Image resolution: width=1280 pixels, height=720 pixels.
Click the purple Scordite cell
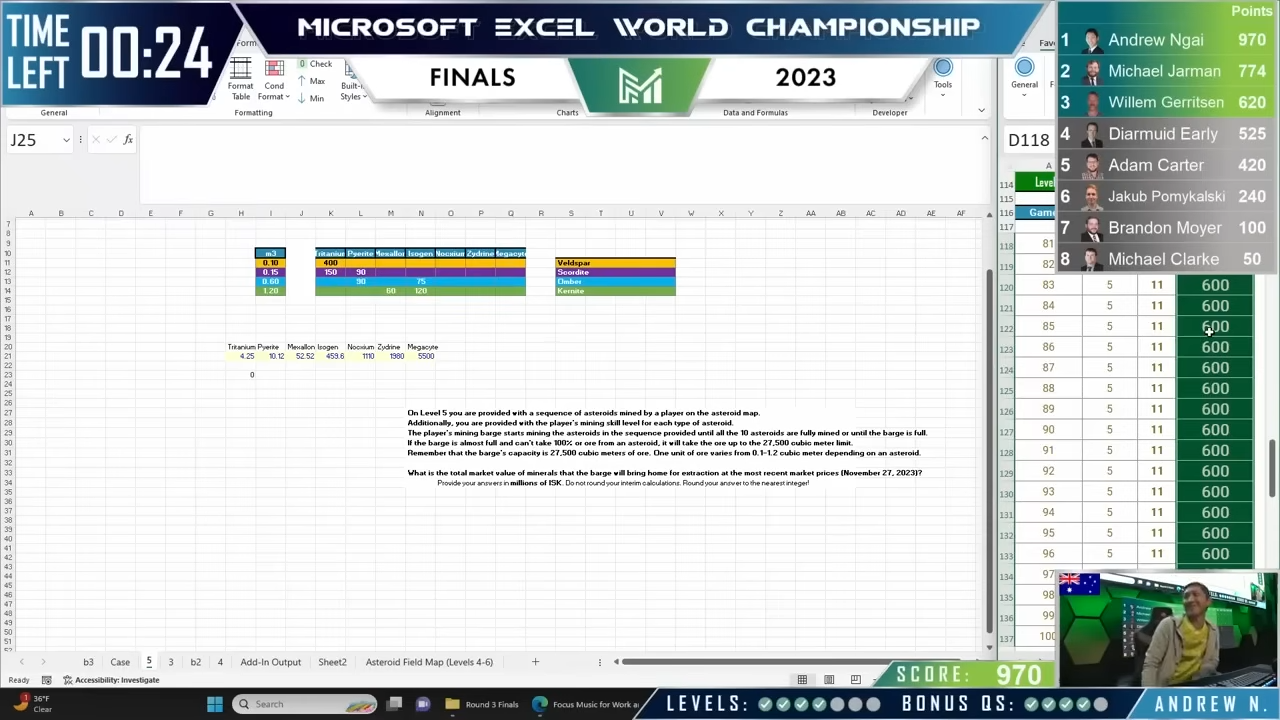615,272
